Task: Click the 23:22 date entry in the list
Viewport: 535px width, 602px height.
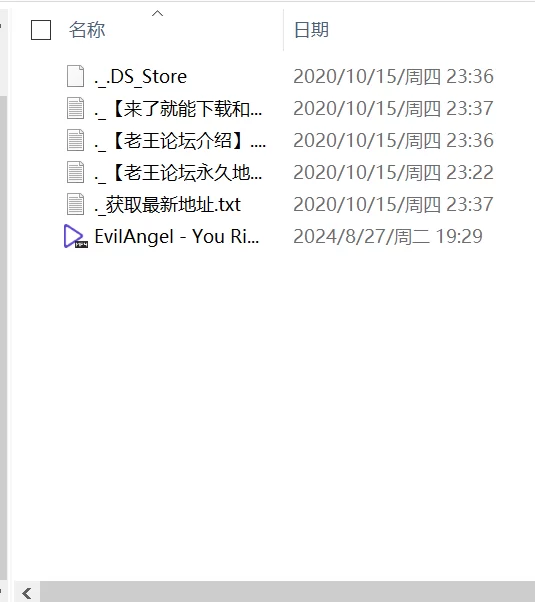Action: [393, 172]
